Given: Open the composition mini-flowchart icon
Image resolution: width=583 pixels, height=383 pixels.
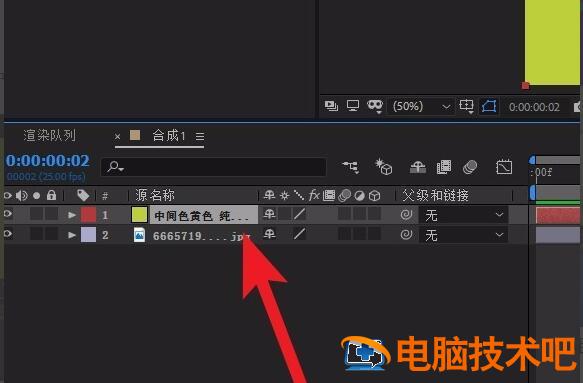Looking at the screenshot, I should point(350,167).
